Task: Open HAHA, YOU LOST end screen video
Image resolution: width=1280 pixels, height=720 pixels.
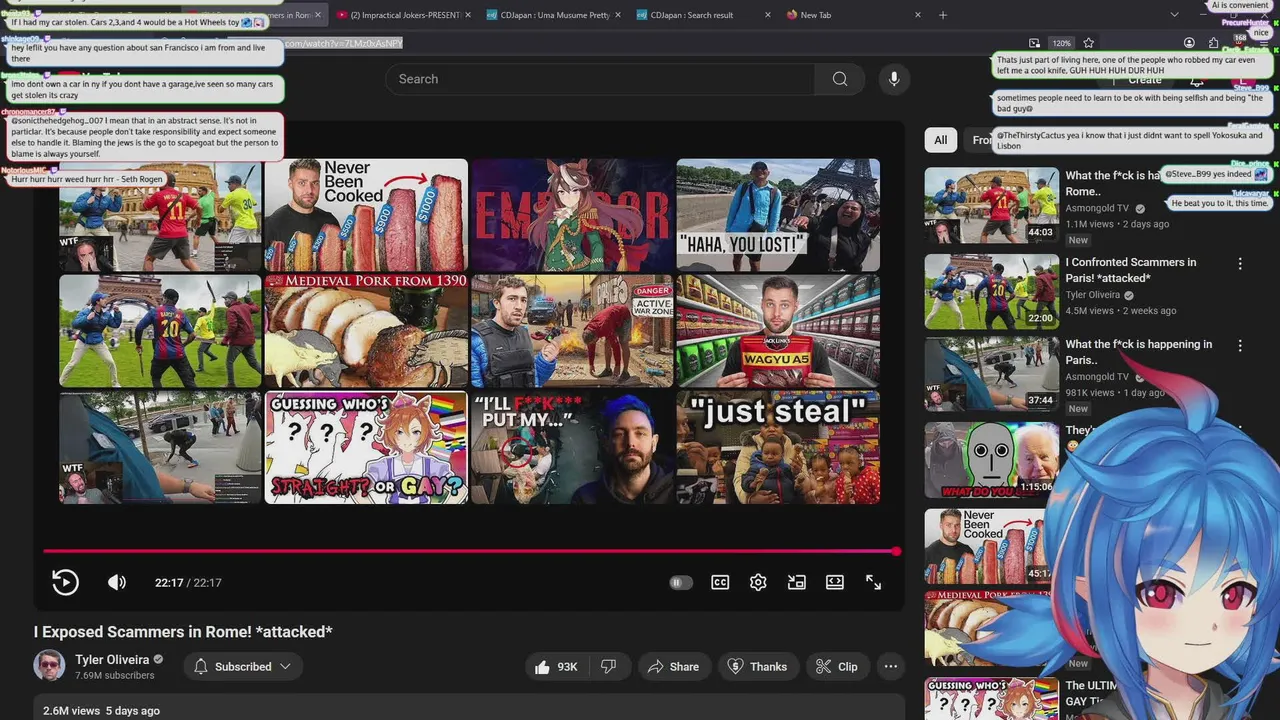Action: coord(778,215)
